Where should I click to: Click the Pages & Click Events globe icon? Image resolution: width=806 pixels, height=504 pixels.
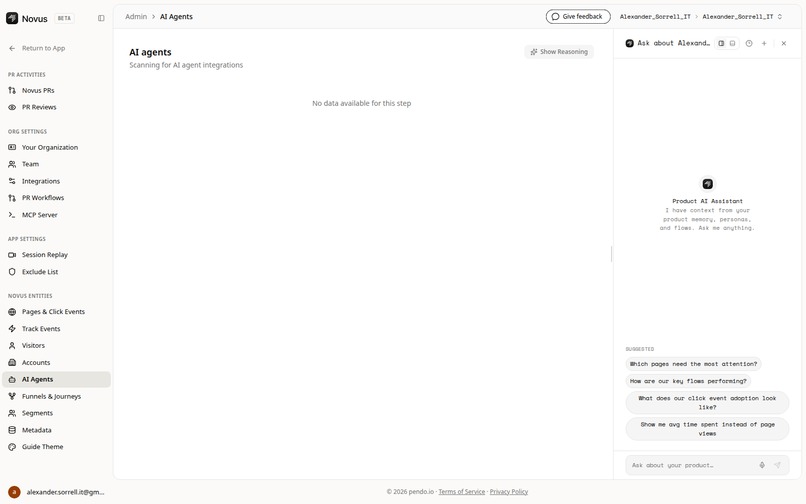click(12, 312)
